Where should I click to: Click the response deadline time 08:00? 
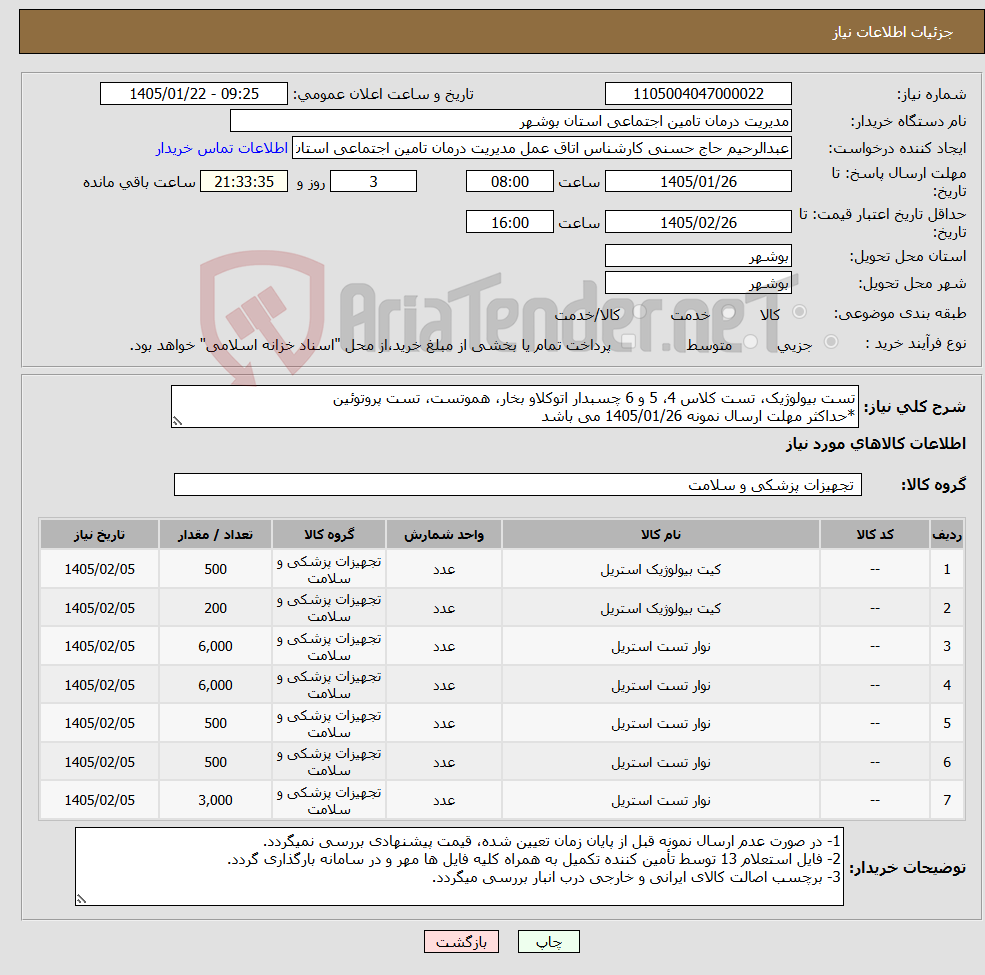coord(509,182)
